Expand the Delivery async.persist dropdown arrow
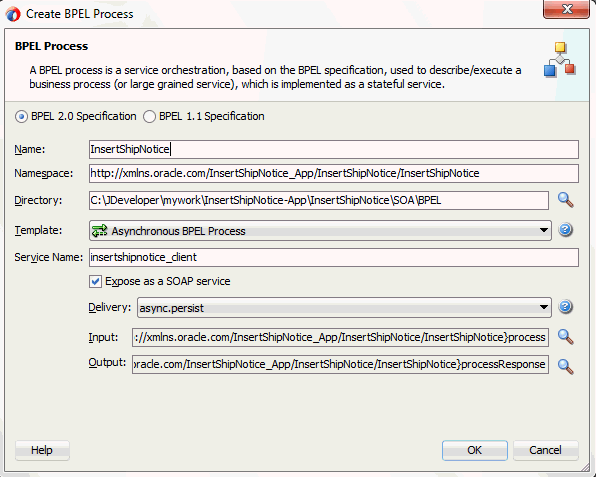 [x=544, y=307]
